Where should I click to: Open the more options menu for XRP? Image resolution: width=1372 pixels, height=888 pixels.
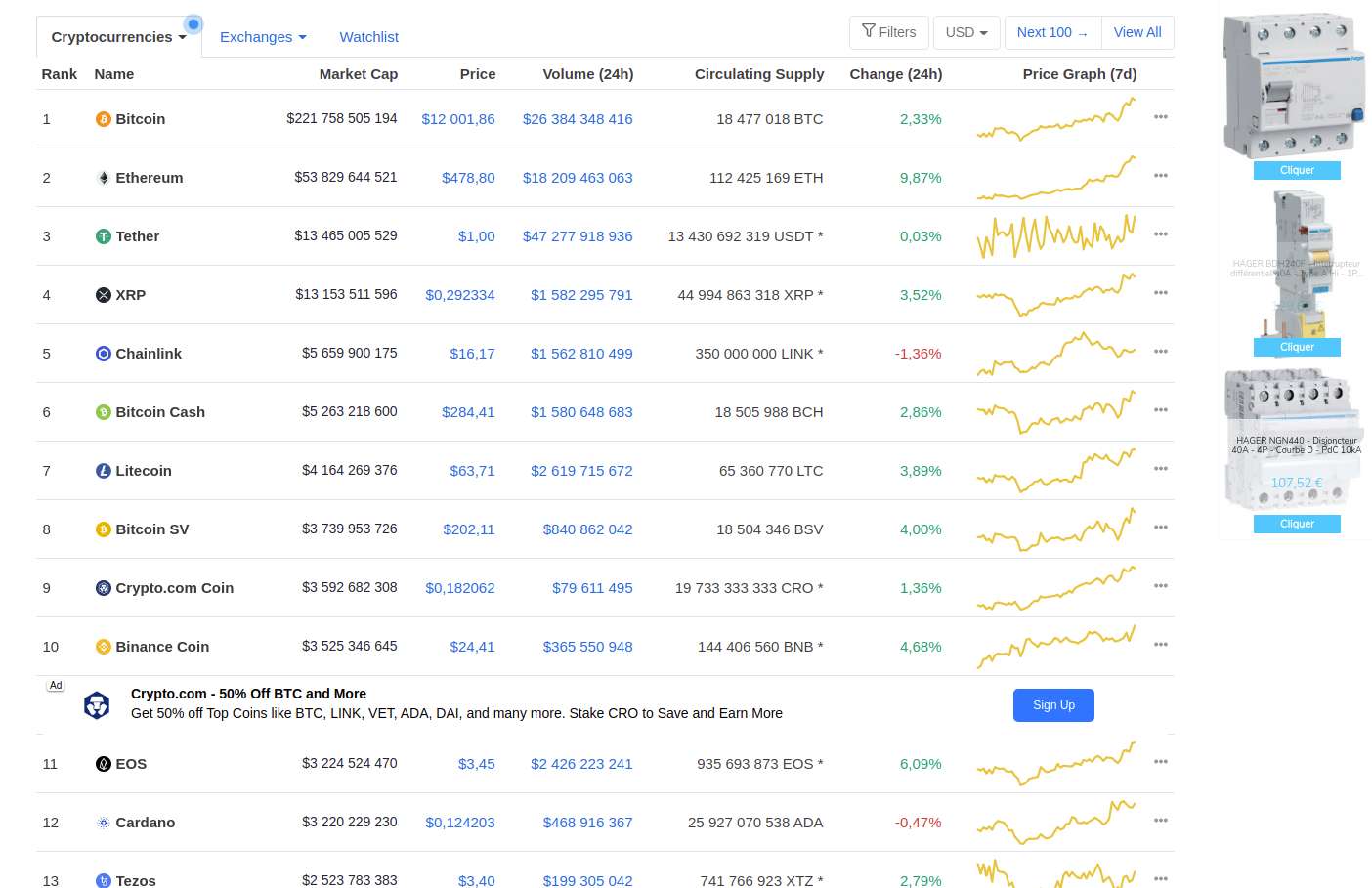(x=1161, y=293)
